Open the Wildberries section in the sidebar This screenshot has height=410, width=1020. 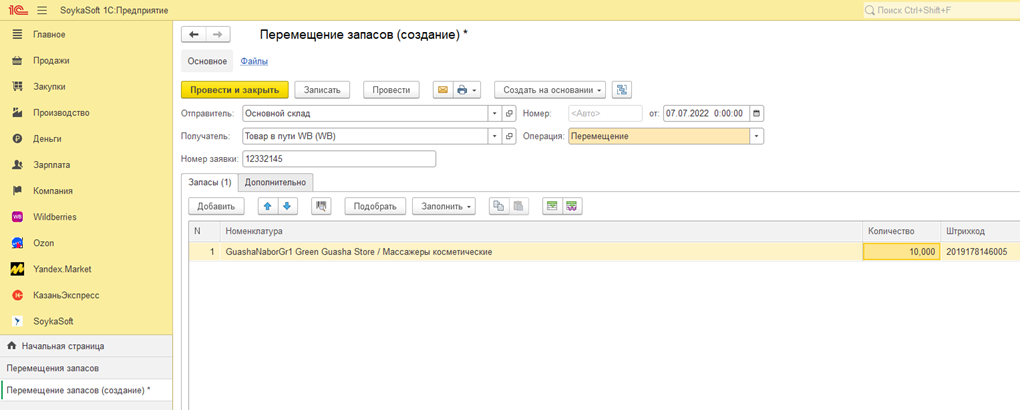55,217
